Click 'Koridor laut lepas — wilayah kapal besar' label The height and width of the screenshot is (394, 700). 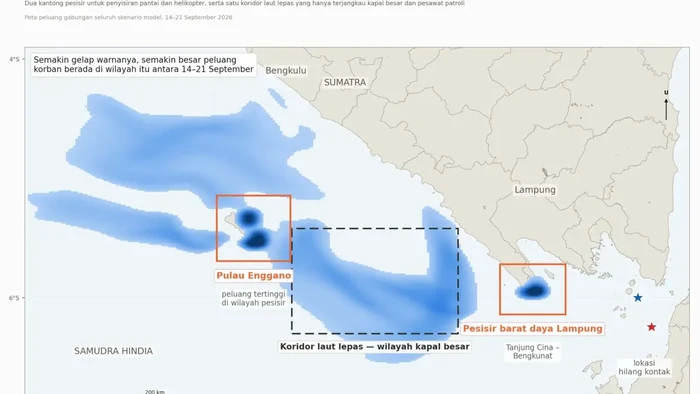(375, 347)
